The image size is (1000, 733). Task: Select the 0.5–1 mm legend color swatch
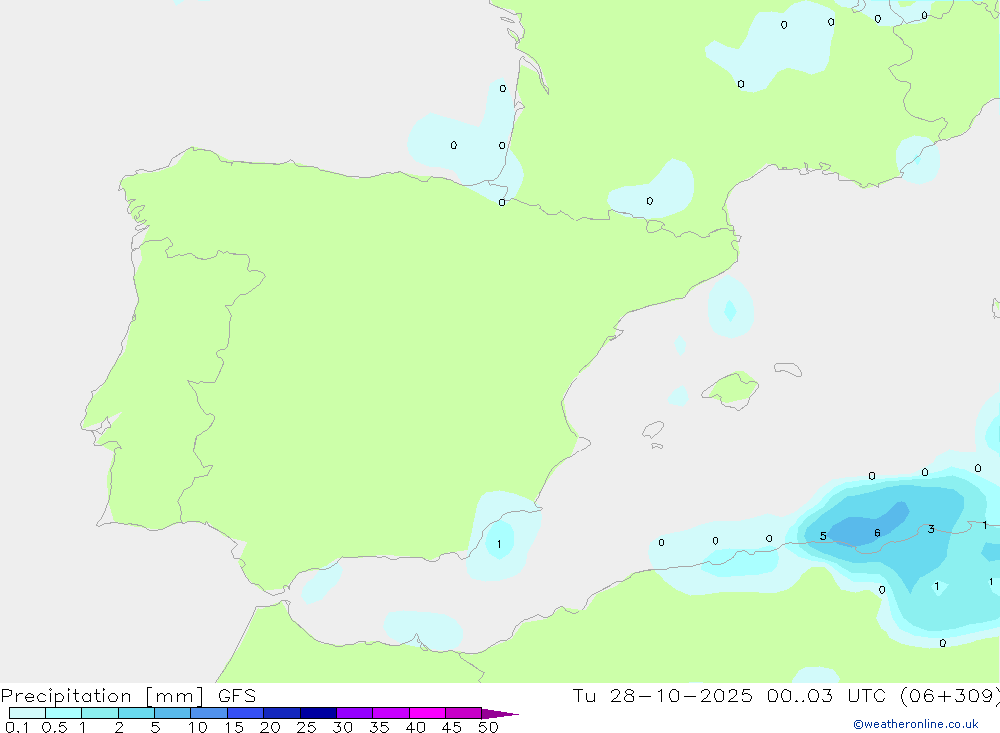(x=63, y=713)
